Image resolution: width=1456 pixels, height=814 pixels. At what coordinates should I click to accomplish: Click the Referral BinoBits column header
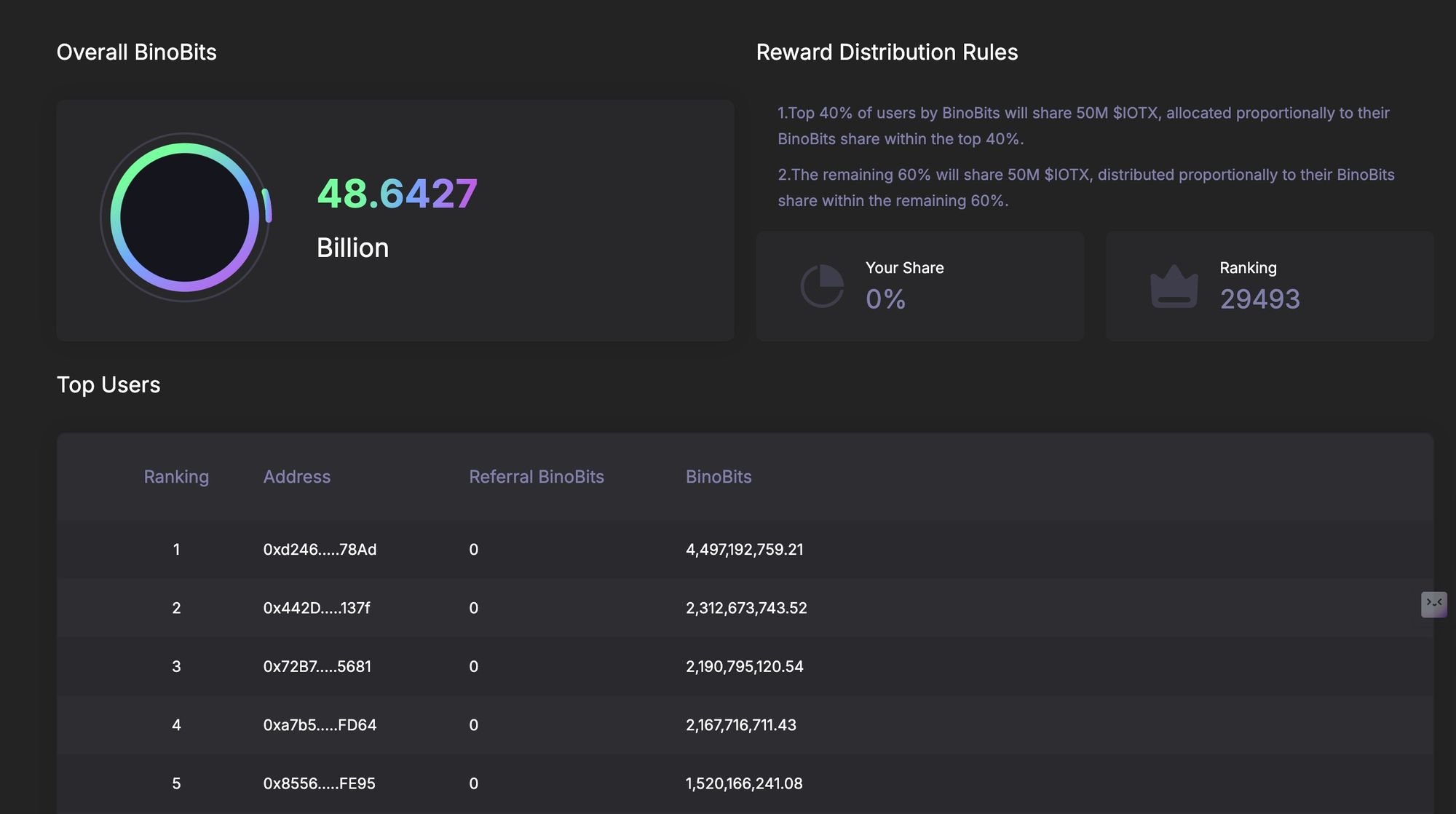pos(536,477)
